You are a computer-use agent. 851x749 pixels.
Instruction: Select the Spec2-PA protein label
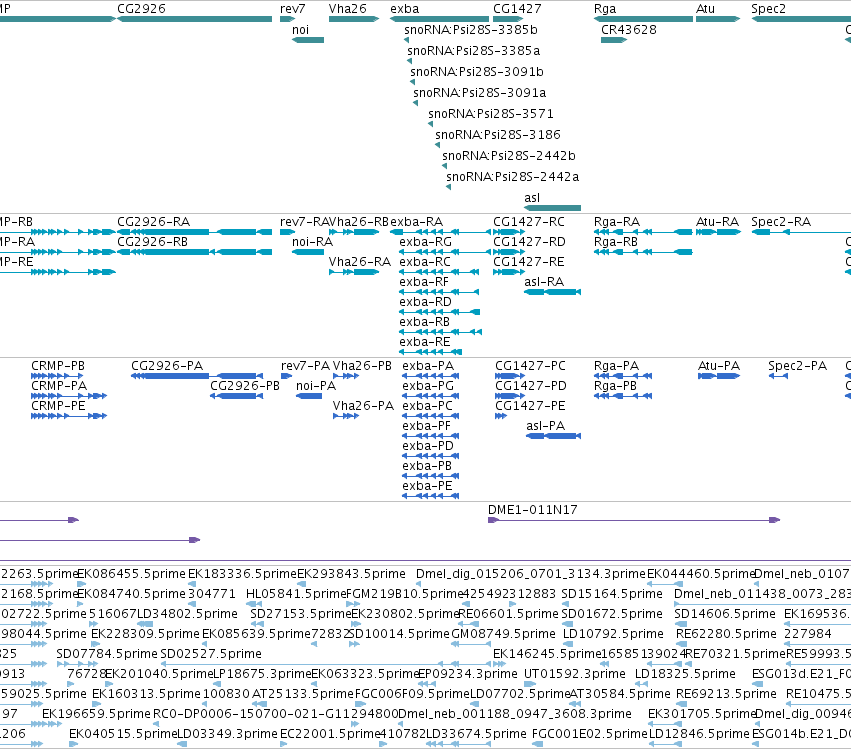click(x=797, y=366)
